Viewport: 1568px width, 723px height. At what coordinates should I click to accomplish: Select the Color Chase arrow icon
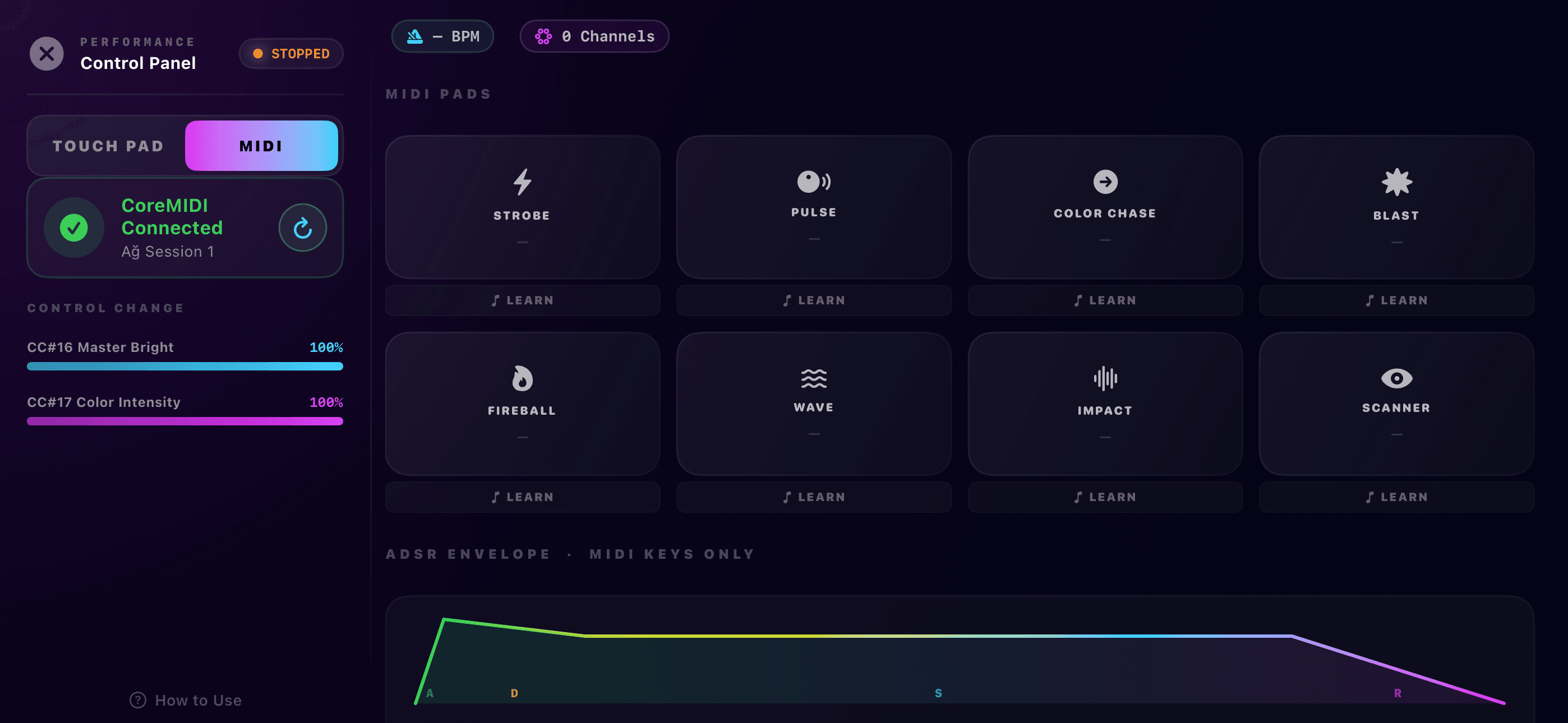tap(1104, 180)
